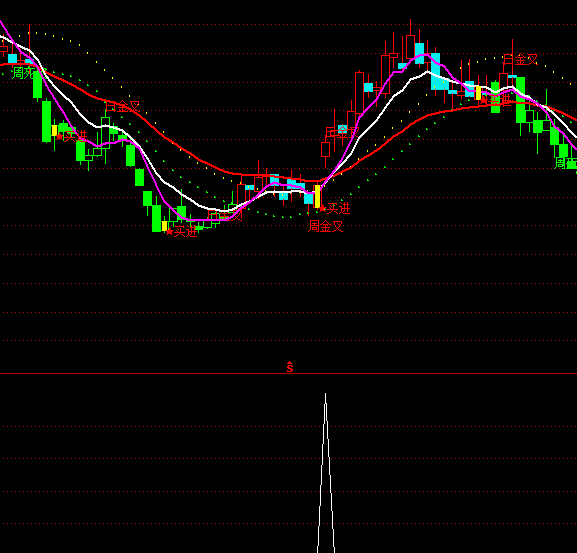Select the 买进 star next to 周金叉
Screen dimensions: 577x553
pyautogui.click(x=323, y=209)
